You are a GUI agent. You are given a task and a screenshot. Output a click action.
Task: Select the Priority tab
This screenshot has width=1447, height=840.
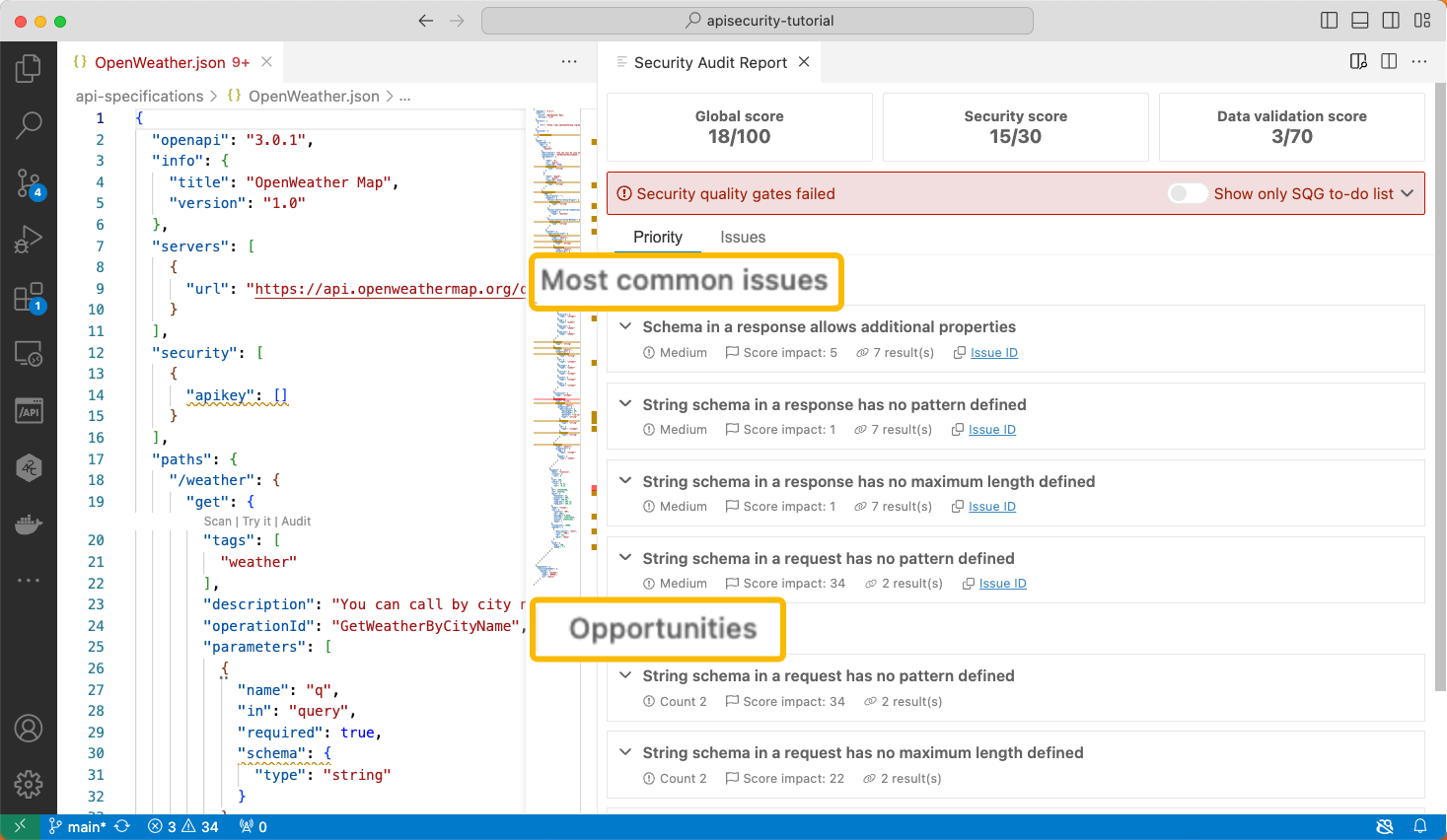658,237
